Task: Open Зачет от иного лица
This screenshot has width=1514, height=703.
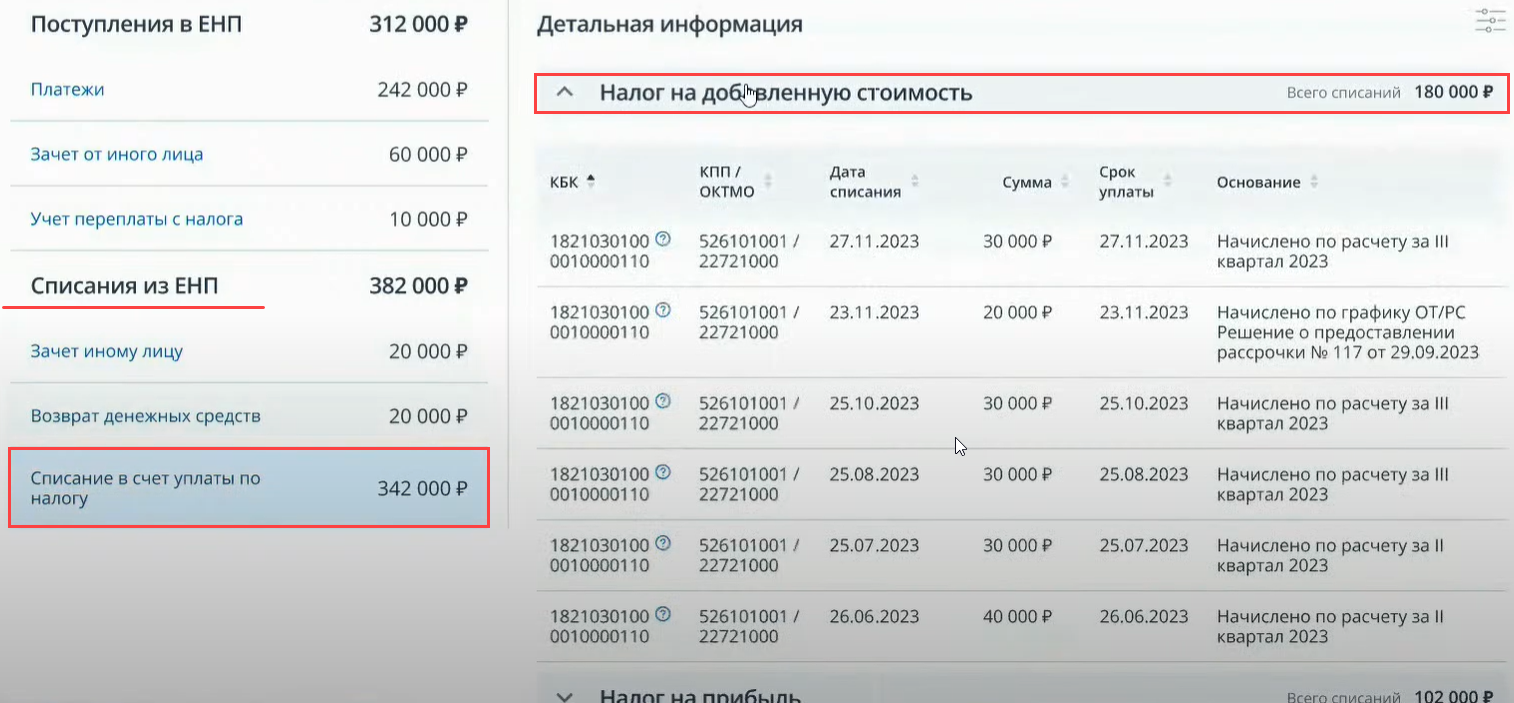Action: (117, 155)
